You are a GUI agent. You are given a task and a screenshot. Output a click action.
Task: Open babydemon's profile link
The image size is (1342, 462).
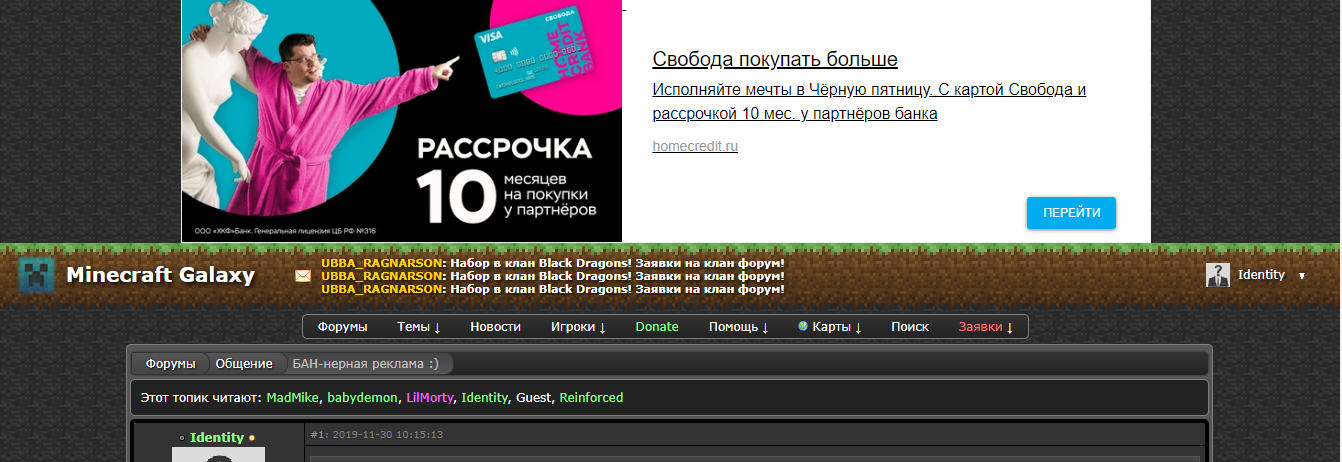click(x=363, y=398)
